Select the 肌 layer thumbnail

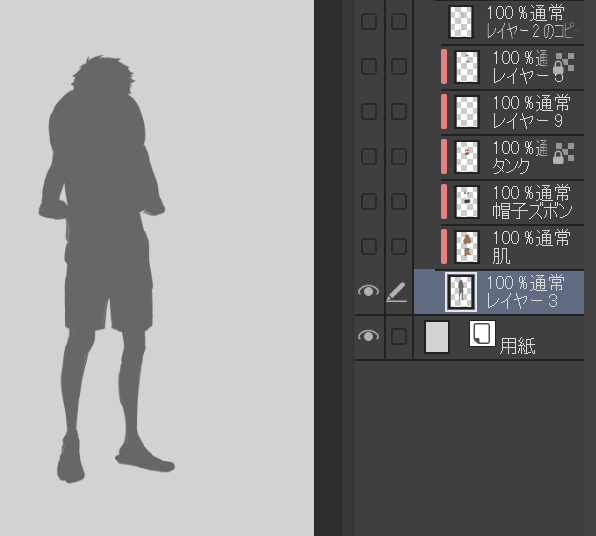(467, 247)
